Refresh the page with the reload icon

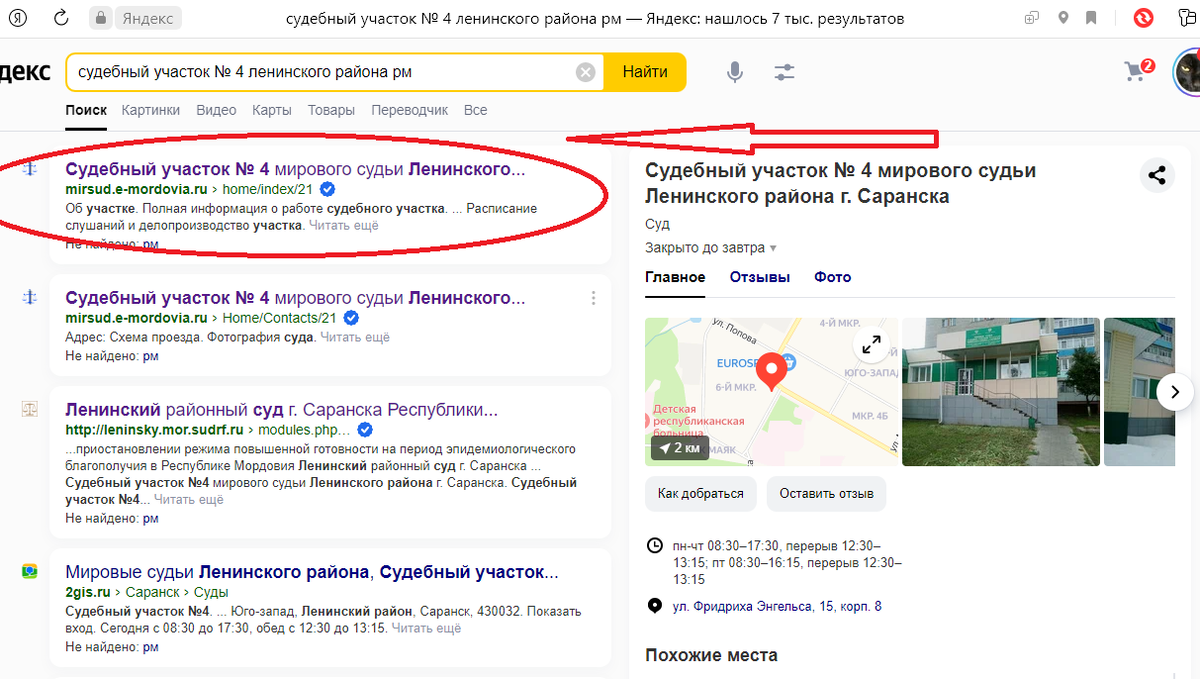[62, 17]
